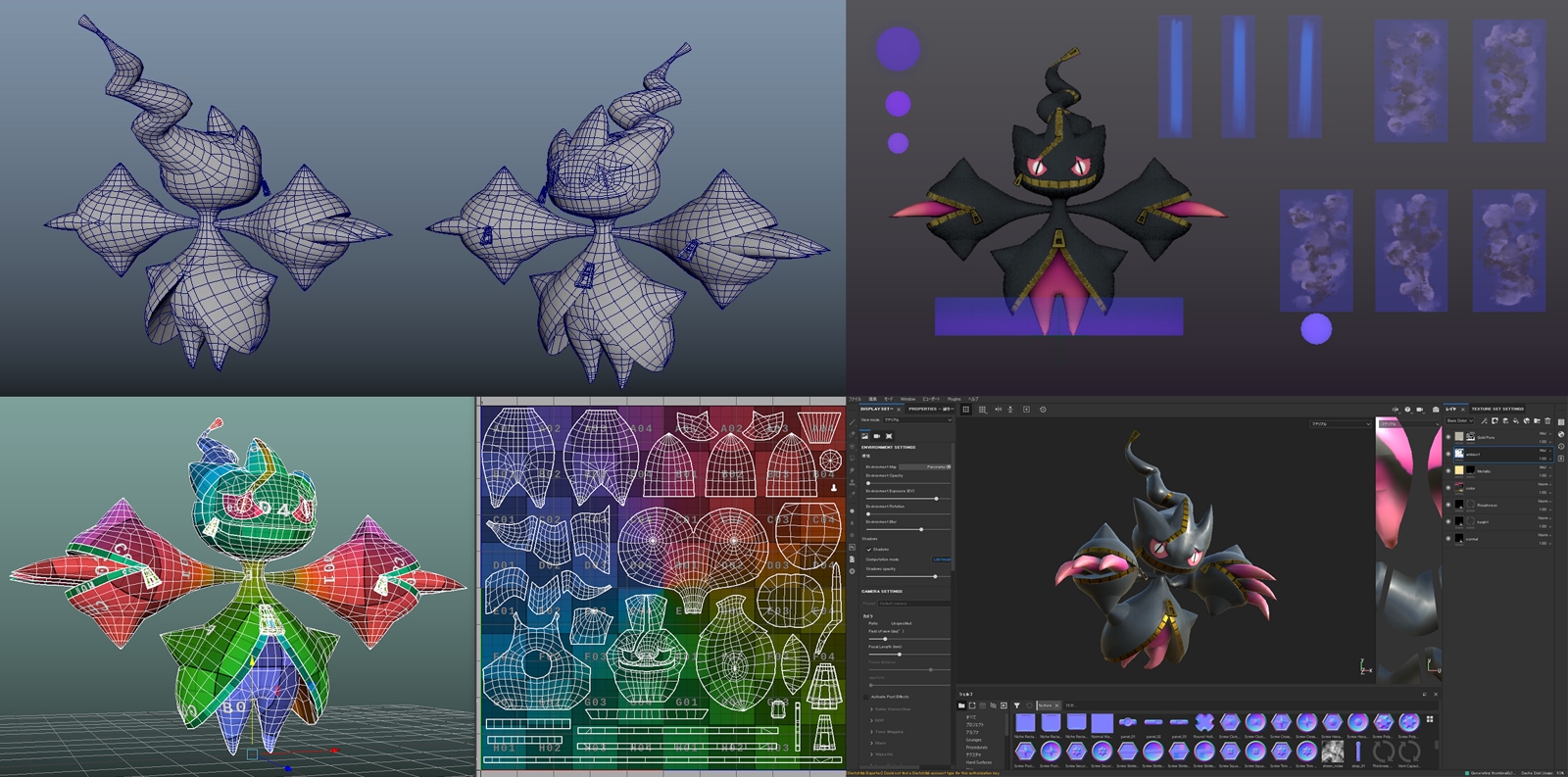Click the Shelf thumbnail grid size icon
The image size is (1568, 777).
(x=1430, y=719)
